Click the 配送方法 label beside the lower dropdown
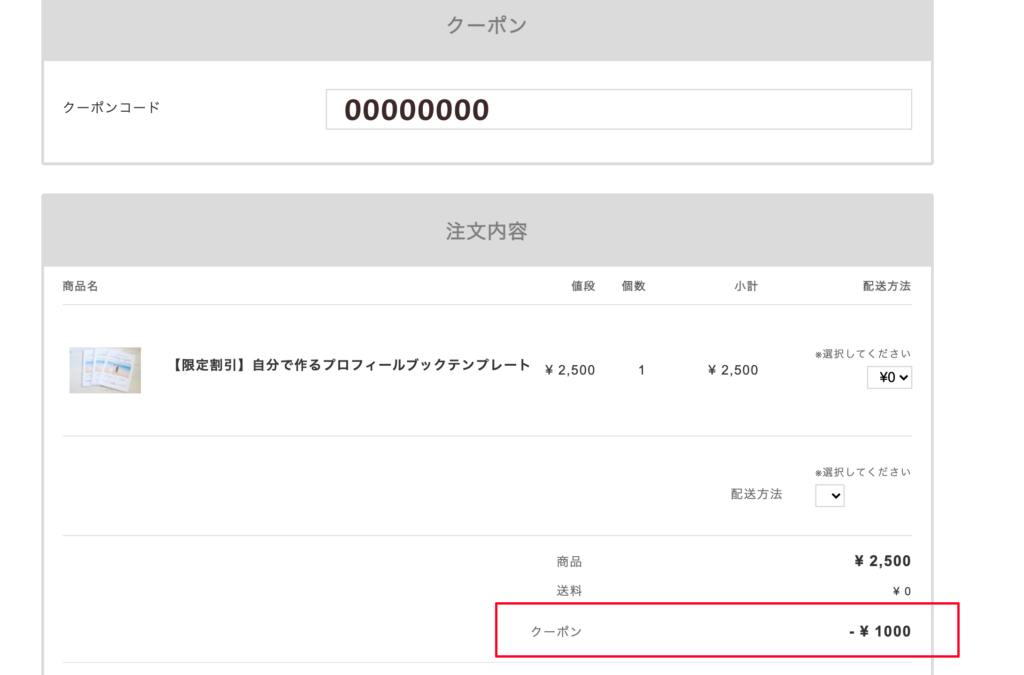 point(756,494)
